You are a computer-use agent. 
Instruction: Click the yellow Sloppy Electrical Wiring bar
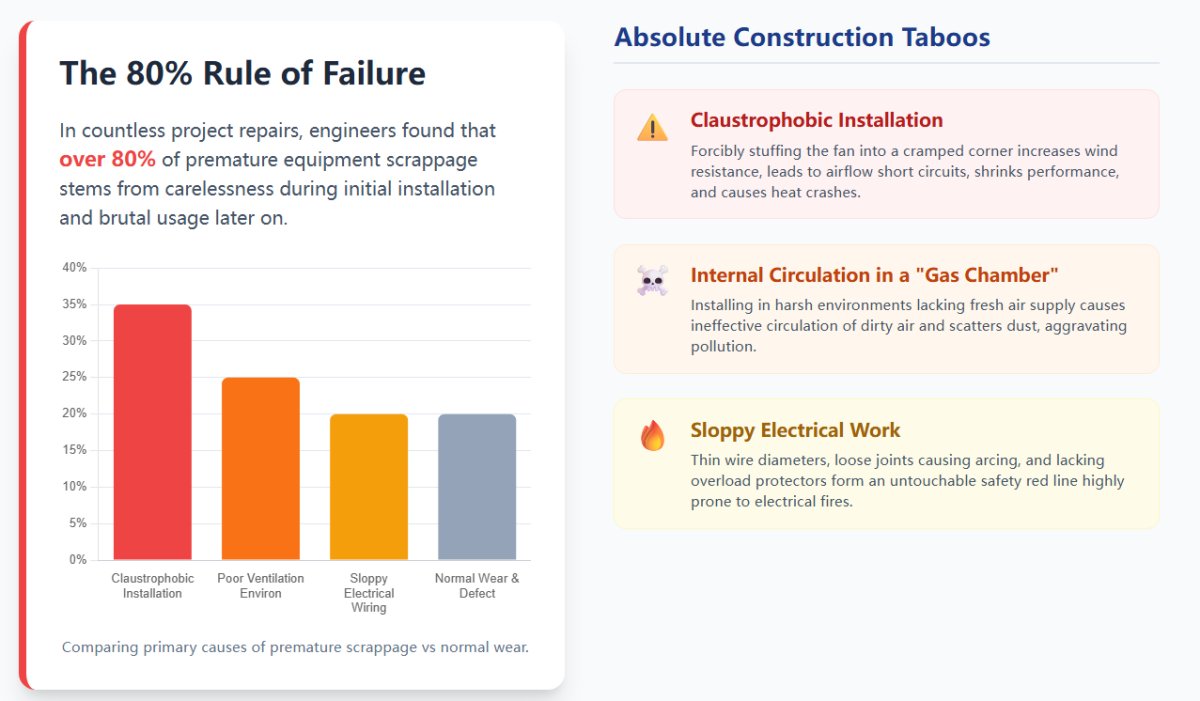click(368, 487)
